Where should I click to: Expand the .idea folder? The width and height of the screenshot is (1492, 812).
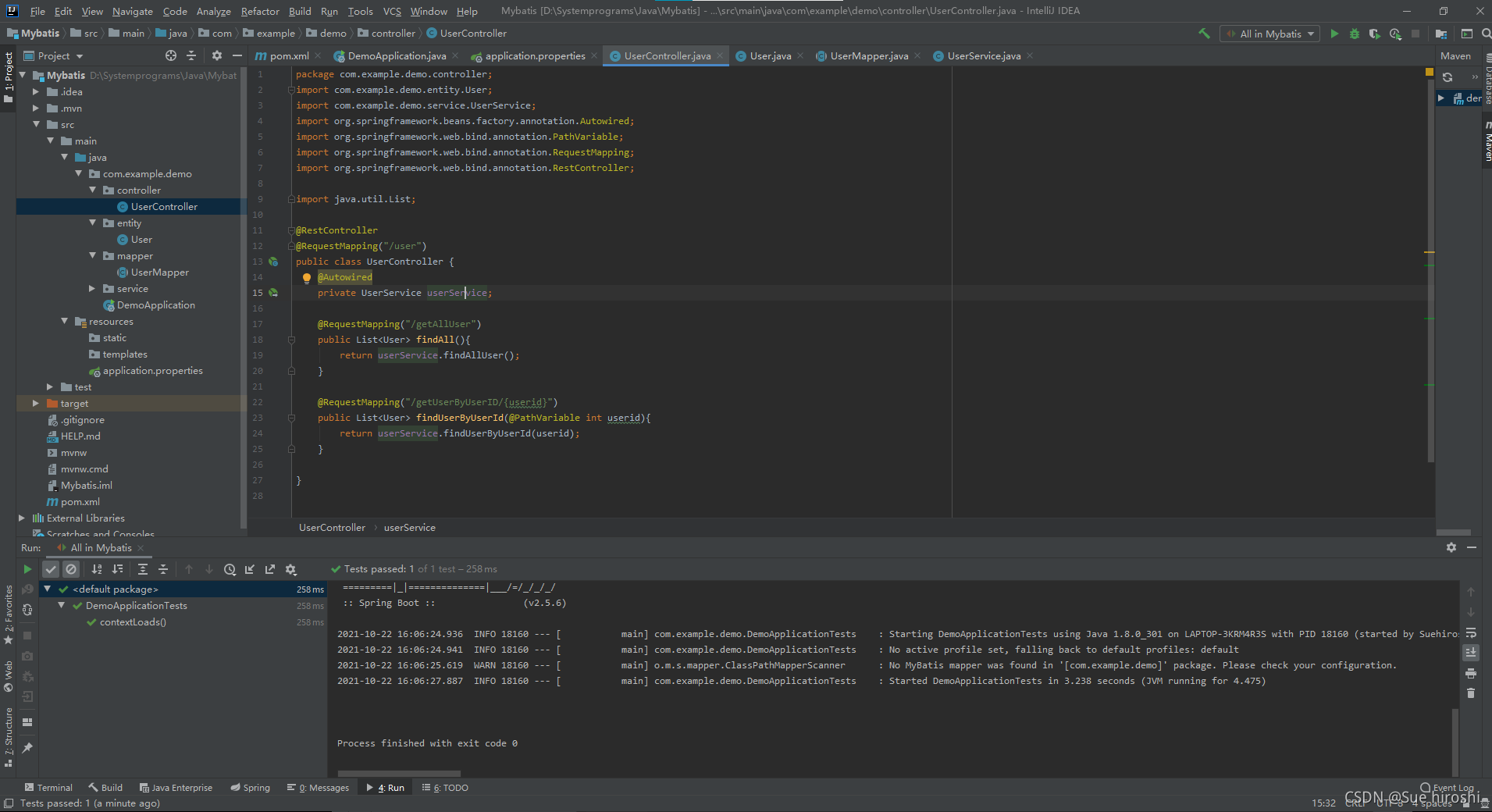[36, 91]
